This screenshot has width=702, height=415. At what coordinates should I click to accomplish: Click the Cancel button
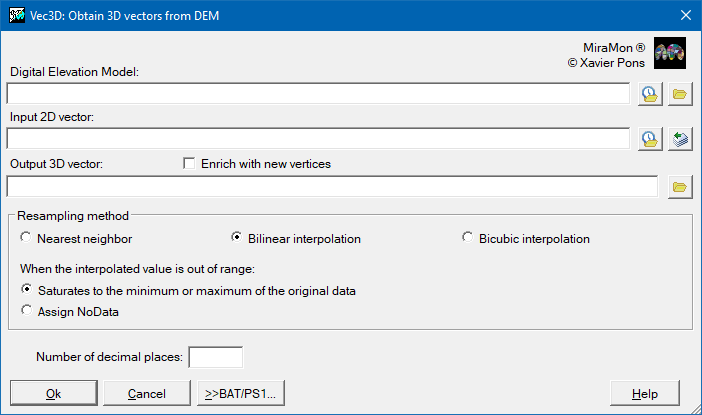(147, 393)
